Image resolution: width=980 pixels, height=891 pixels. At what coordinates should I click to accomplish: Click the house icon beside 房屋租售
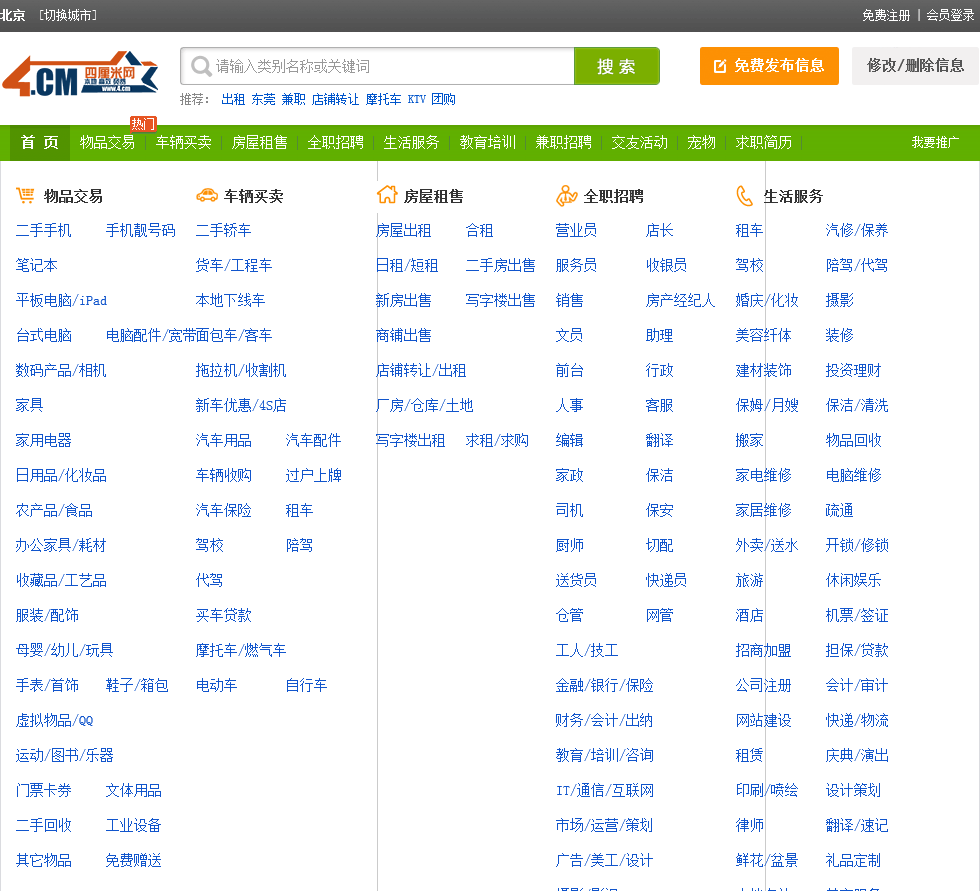tap(387, 195)
